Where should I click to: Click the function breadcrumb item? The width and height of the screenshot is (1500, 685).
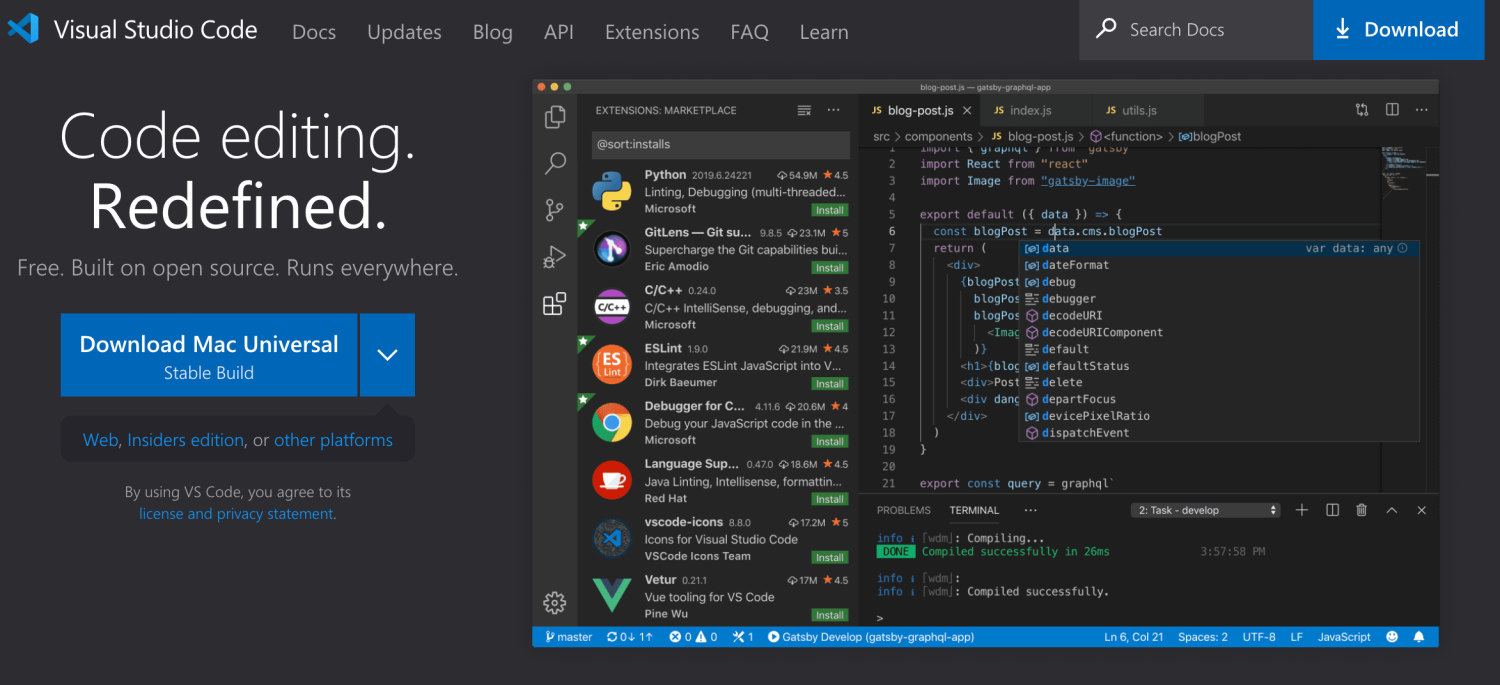click(1127, 136)
